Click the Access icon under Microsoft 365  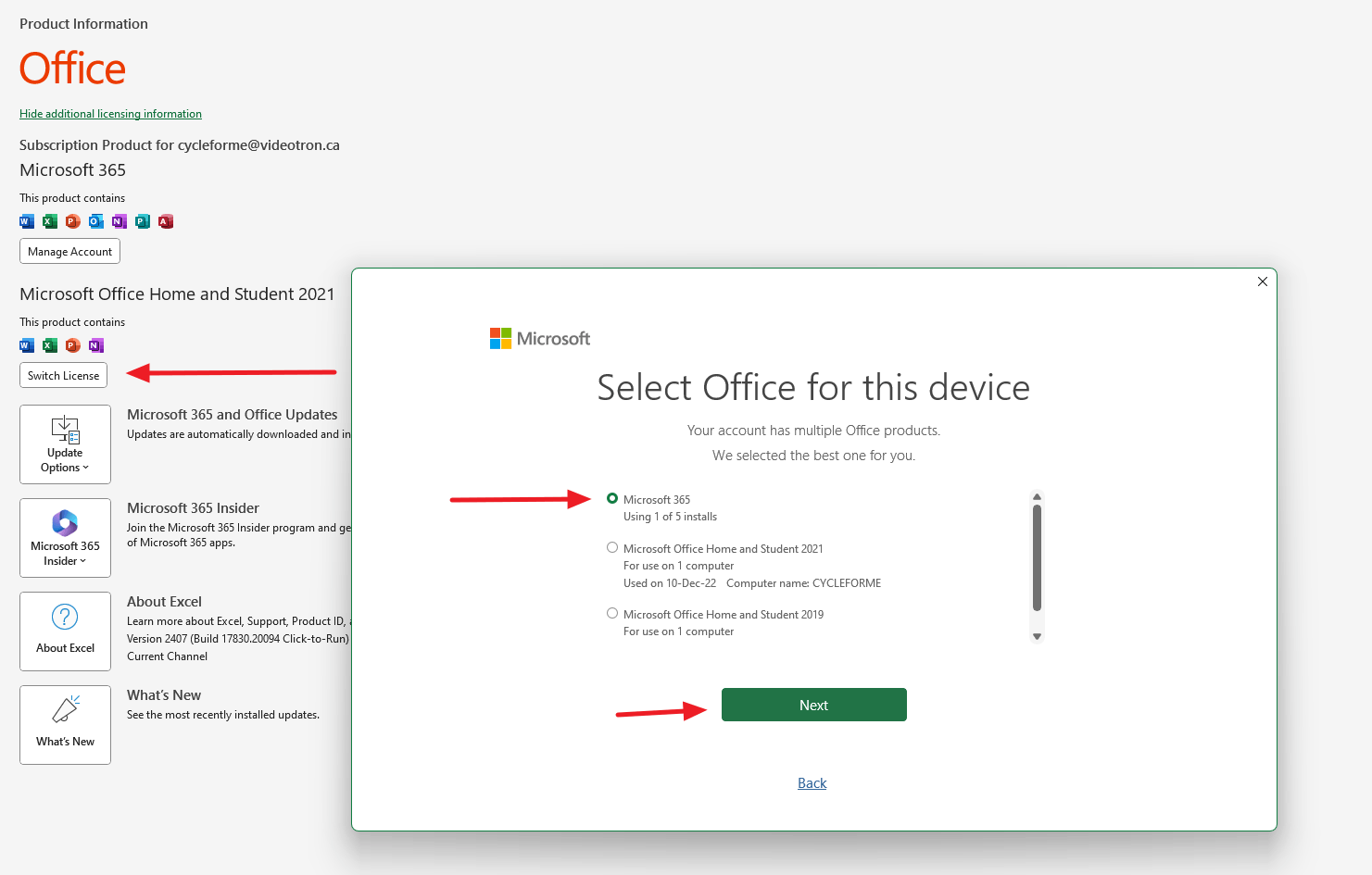click(x=166, y=221)
